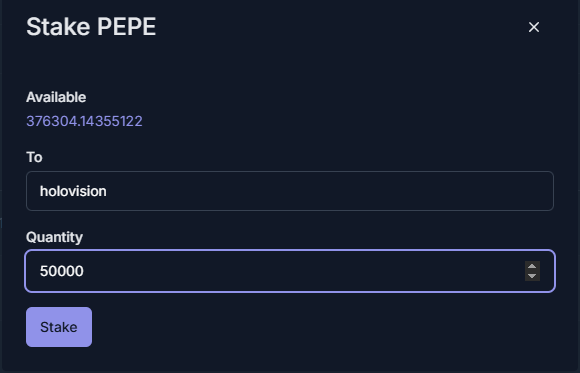Click the Available label
Screen dimensions: 580x373
point(56,97)
